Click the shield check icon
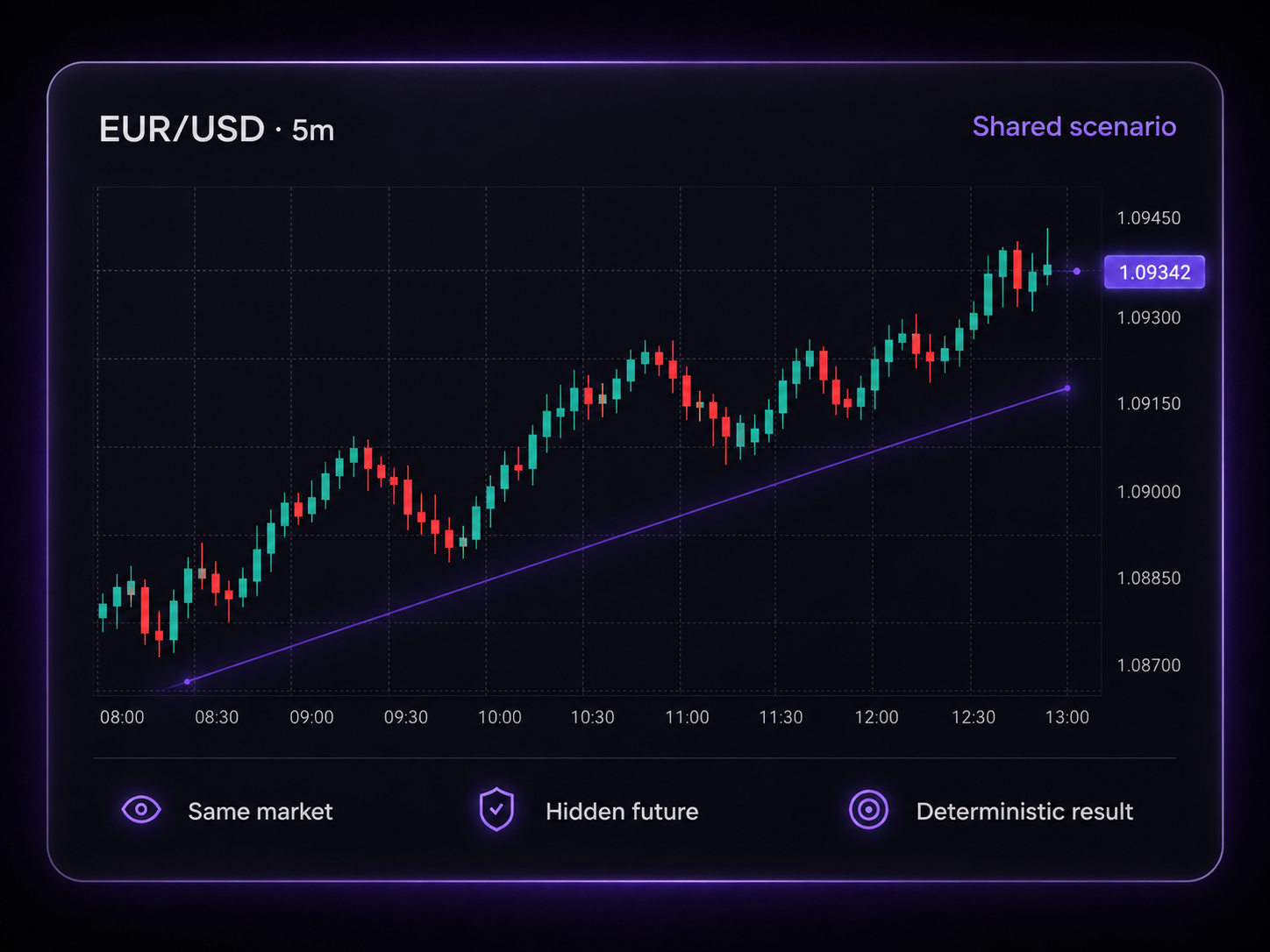 (496, 809)
